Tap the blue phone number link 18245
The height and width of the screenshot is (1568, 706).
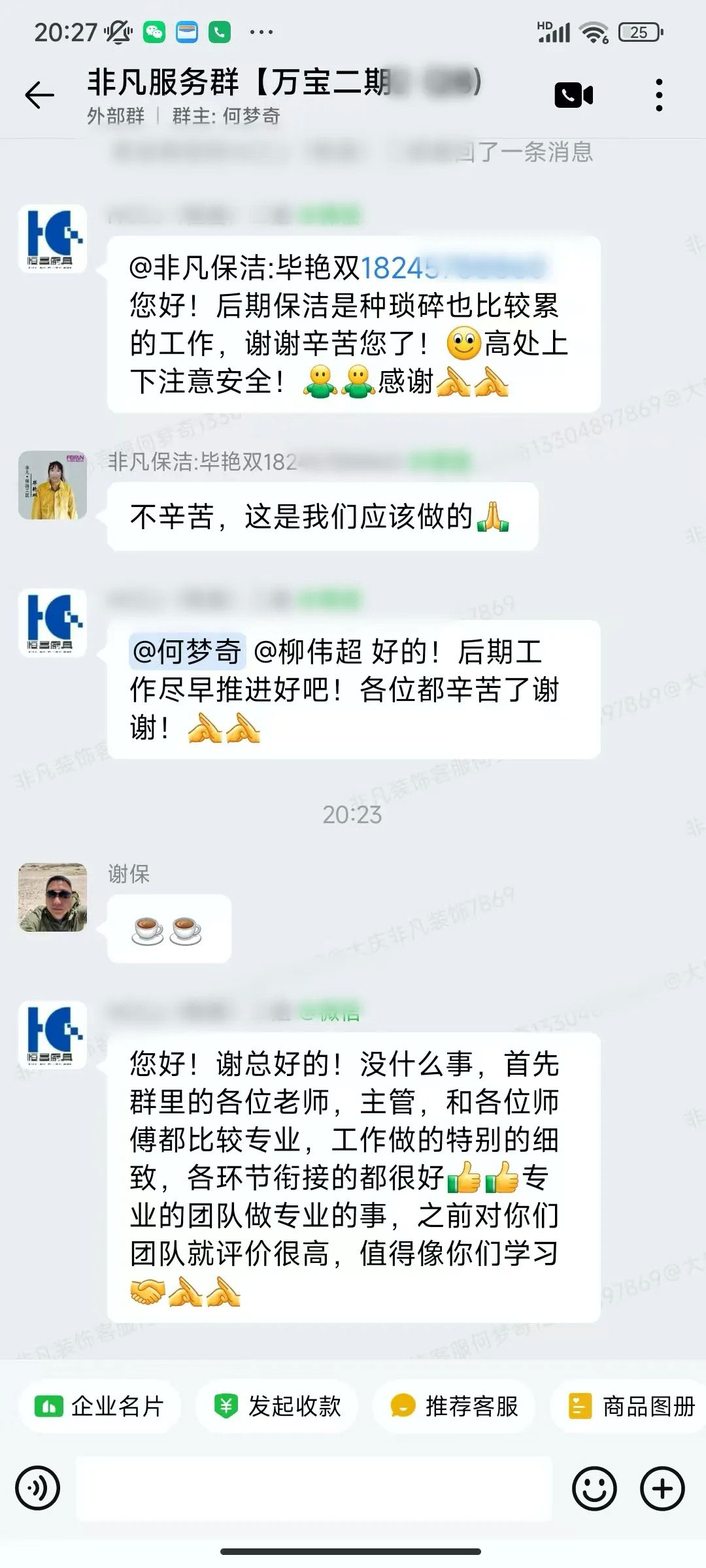click(x=451, y=268)
